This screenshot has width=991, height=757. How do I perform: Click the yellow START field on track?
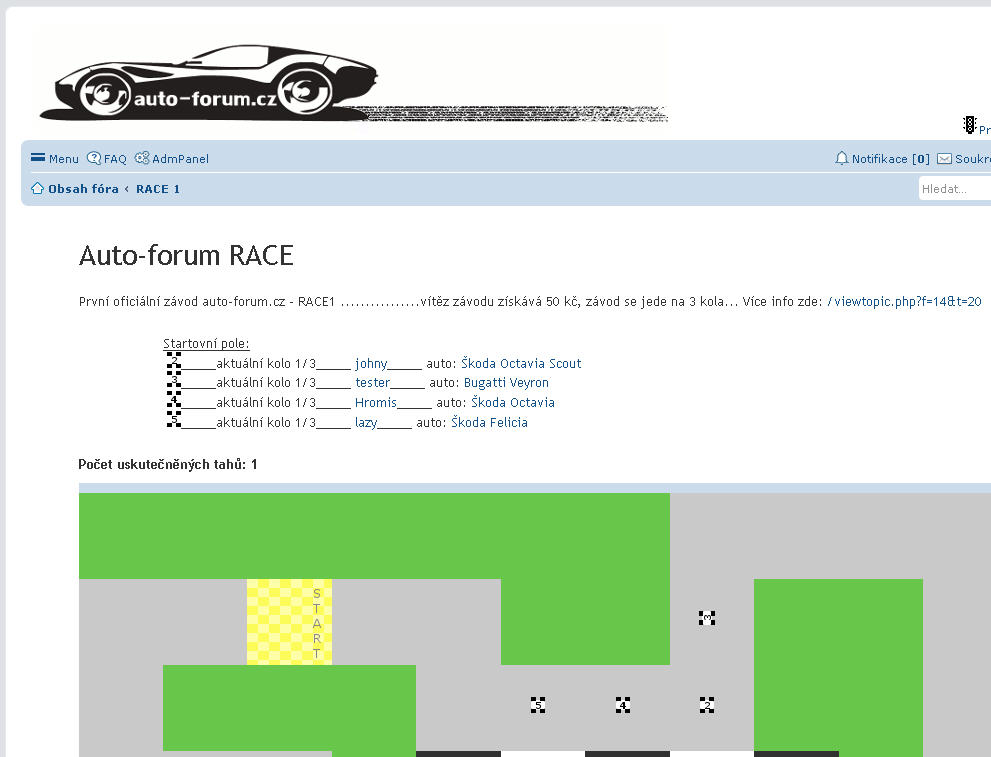pos(289,622)
